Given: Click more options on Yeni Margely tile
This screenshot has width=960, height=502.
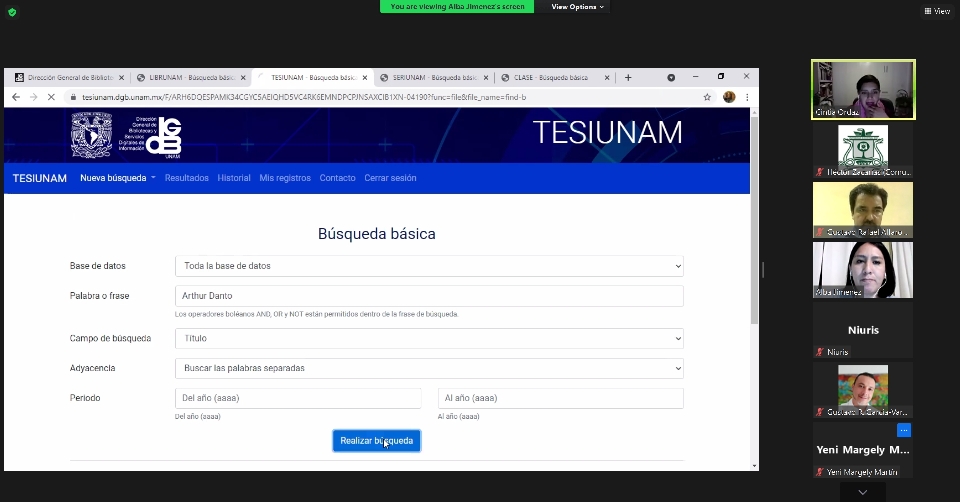Looking at the screenshot, I should click(904, 430).
